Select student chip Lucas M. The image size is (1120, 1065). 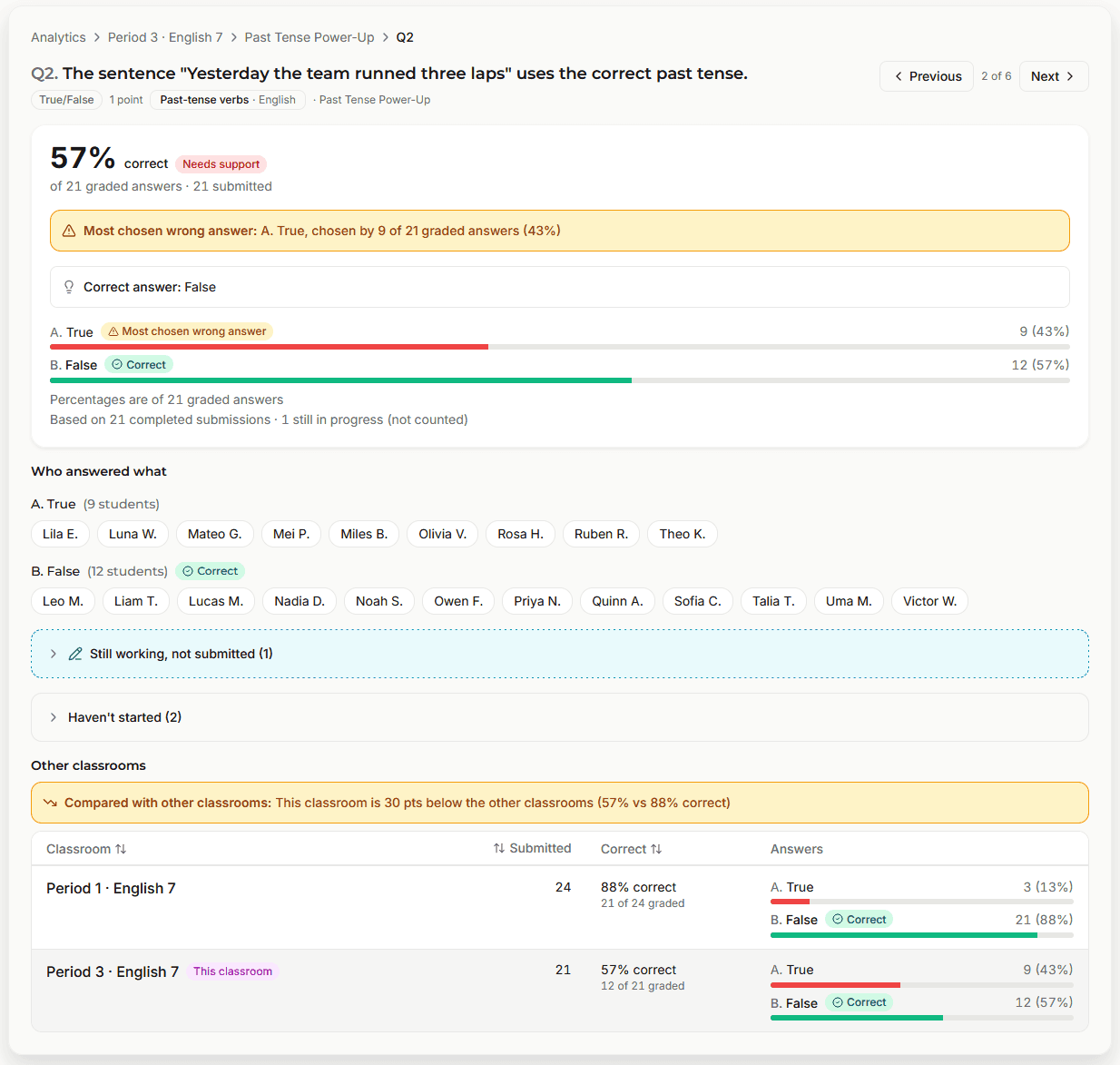pos(216,601)
